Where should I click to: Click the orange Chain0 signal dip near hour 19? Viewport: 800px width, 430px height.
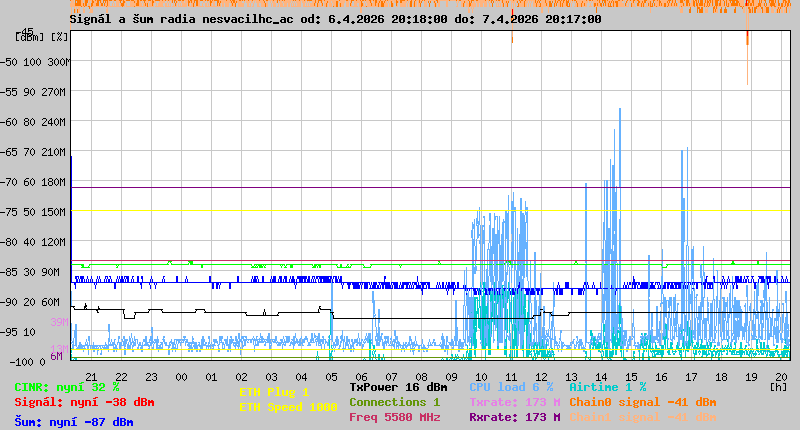click(747, 56)
